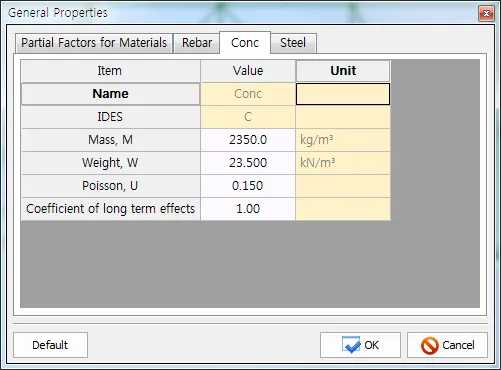Screen dimensions: 501x370
Task: Edit the Poisson value 0.150
Action: (248, 186)
